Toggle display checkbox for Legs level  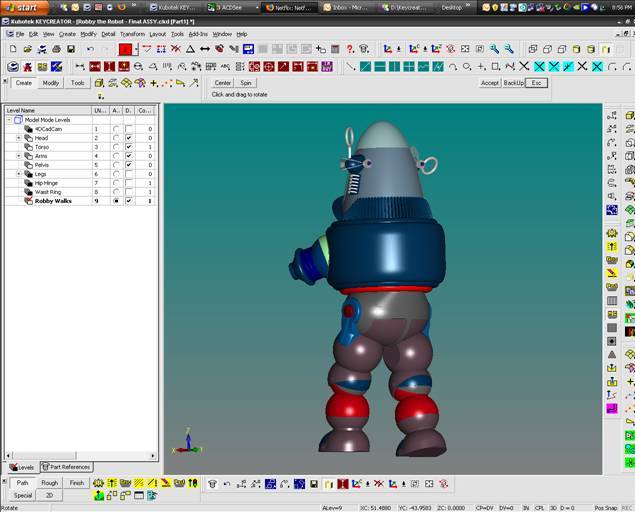[x=128, y=174]
